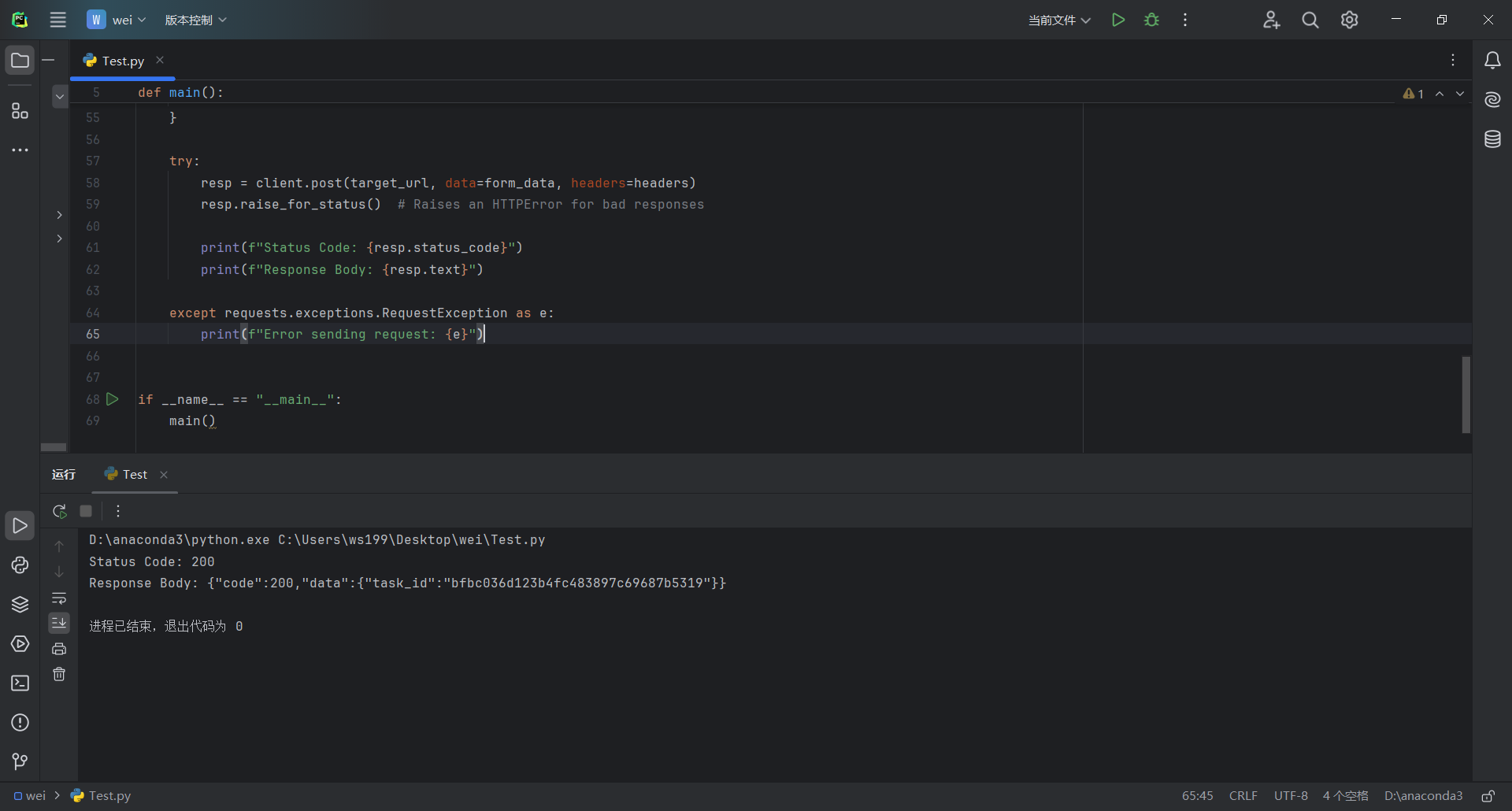Screen dimensions: 1512x811
Task: Open the 当前文件 run configuration dropdown
Action: [1059, 20]
